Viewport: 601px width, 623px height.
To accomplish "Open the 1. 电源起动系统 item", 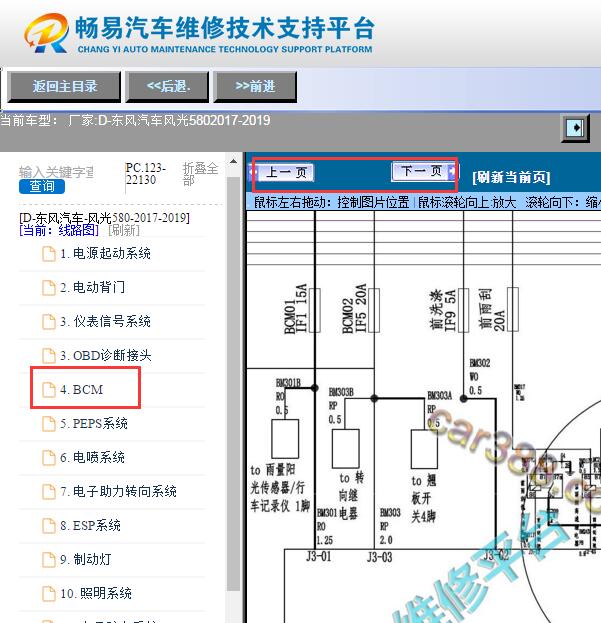I will 105,253.
